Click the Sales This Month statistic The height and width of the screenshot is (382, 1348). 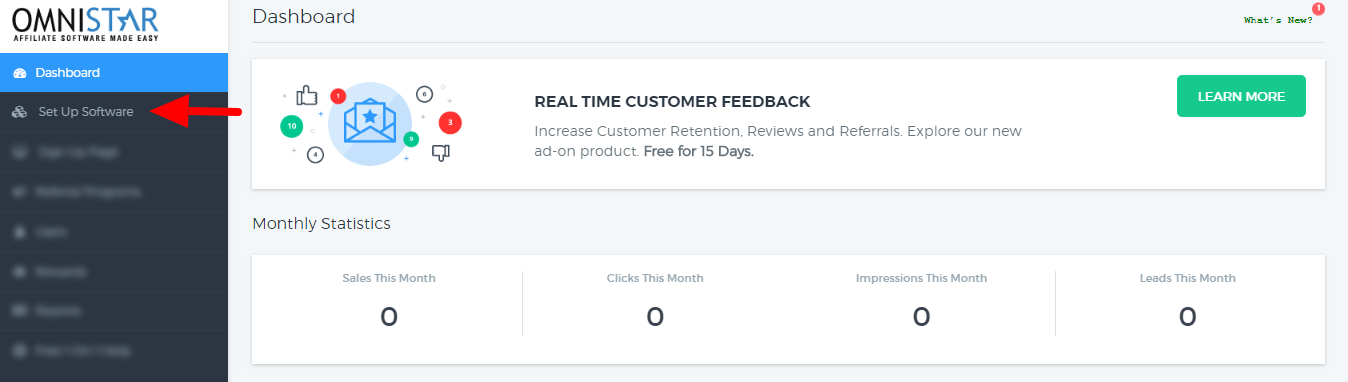389,301
